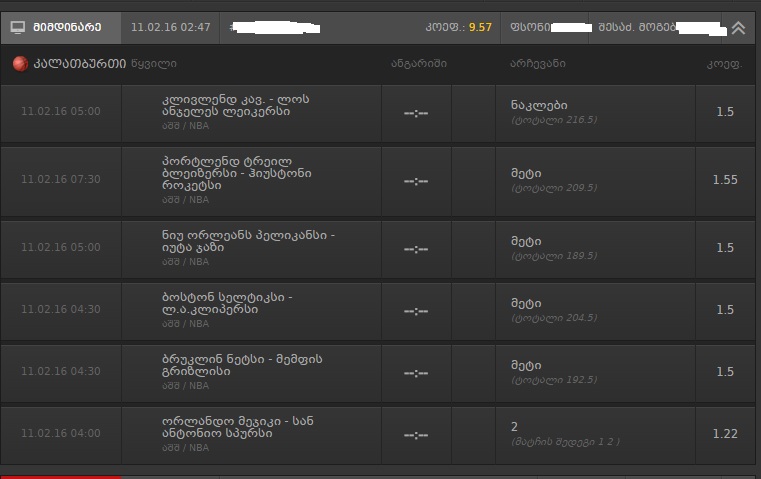761x479 pixels.
Task: Click the კოეფ. column header
Action: click(x=725, y=64)
